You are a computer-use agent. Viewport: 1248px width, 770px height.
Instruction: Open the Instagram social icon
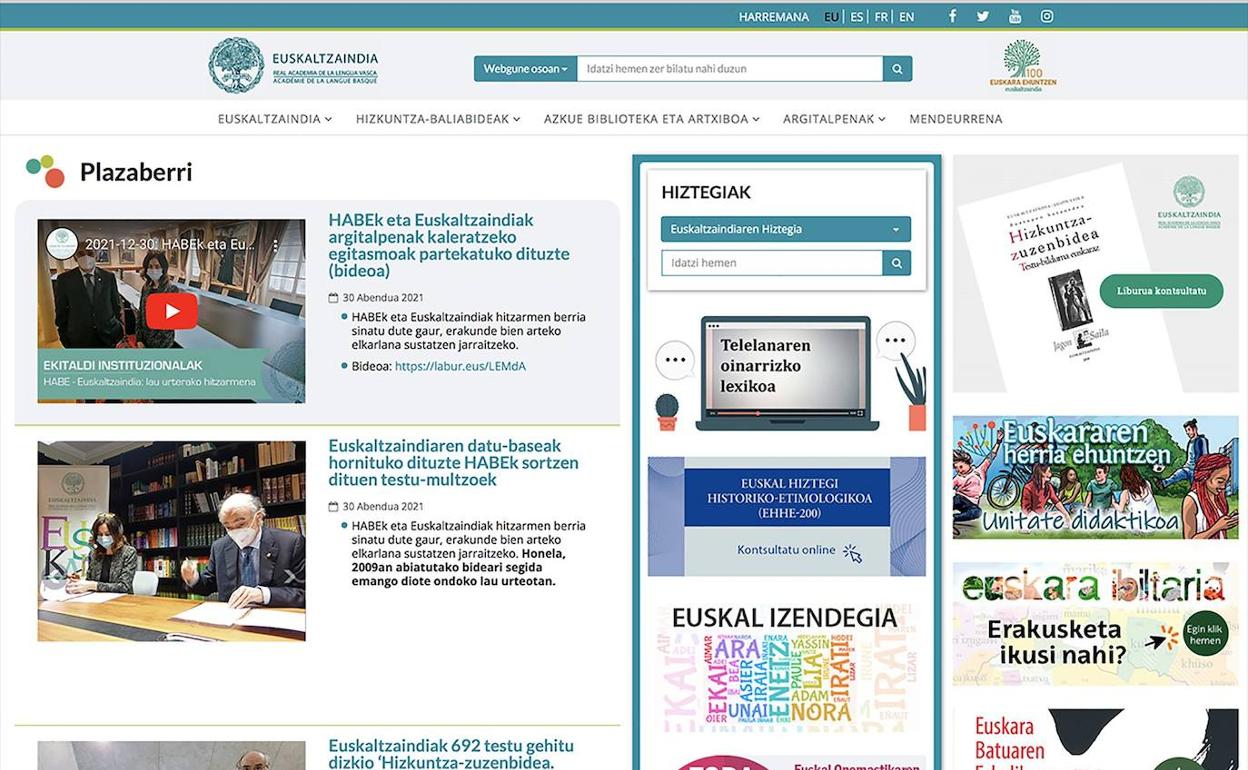(x=1047, y=16)
